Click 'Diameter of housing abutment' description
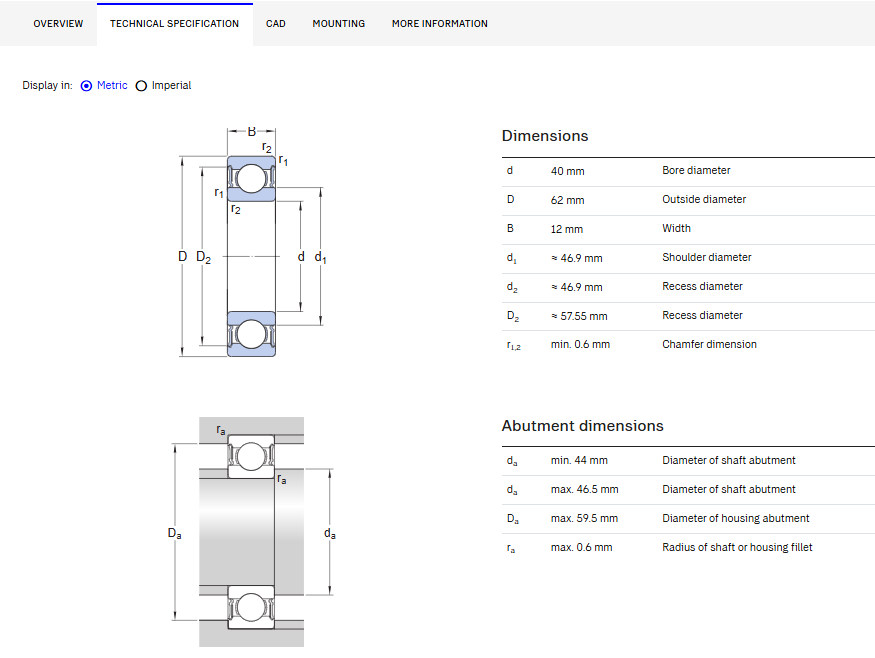The height and width of the screenshot is (658, 875). pos(735,518)
